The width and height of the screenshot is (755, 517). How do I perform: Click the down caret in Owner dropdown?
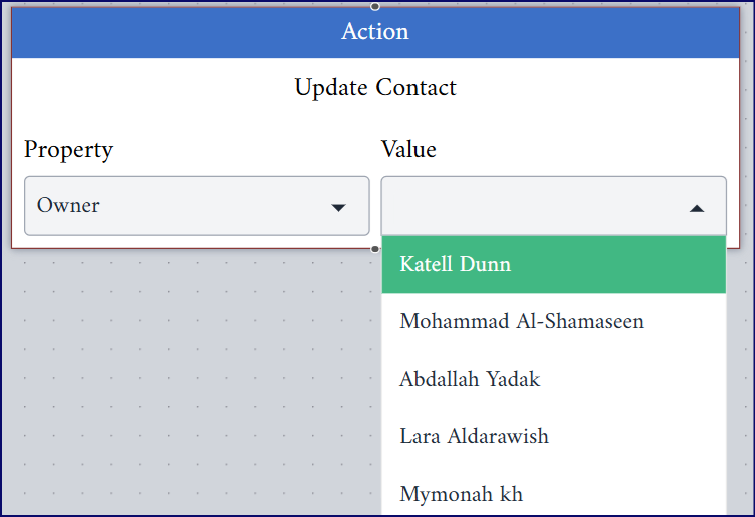coord(338,207)
